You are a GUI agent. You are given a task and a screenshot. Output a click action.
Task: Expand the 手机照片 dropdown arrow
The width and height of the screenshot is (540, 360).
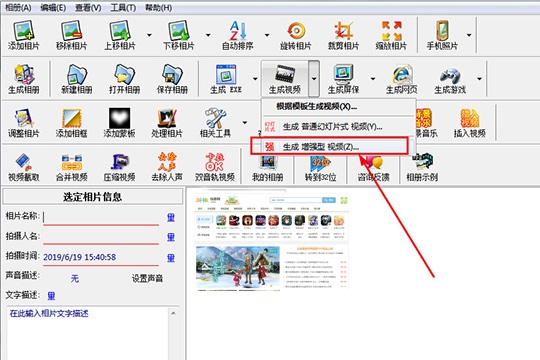click(469, 35)
